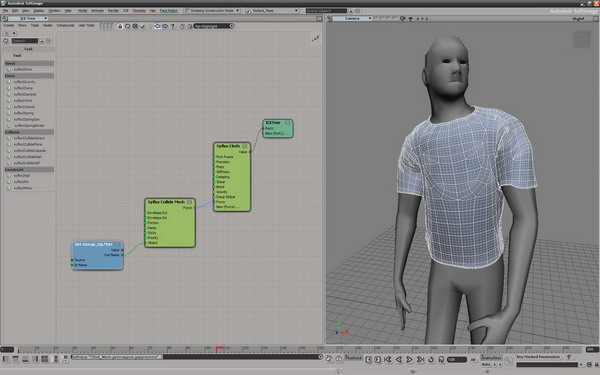Select the syflexVolume node
Screen dimensions: 600x375
24,107
